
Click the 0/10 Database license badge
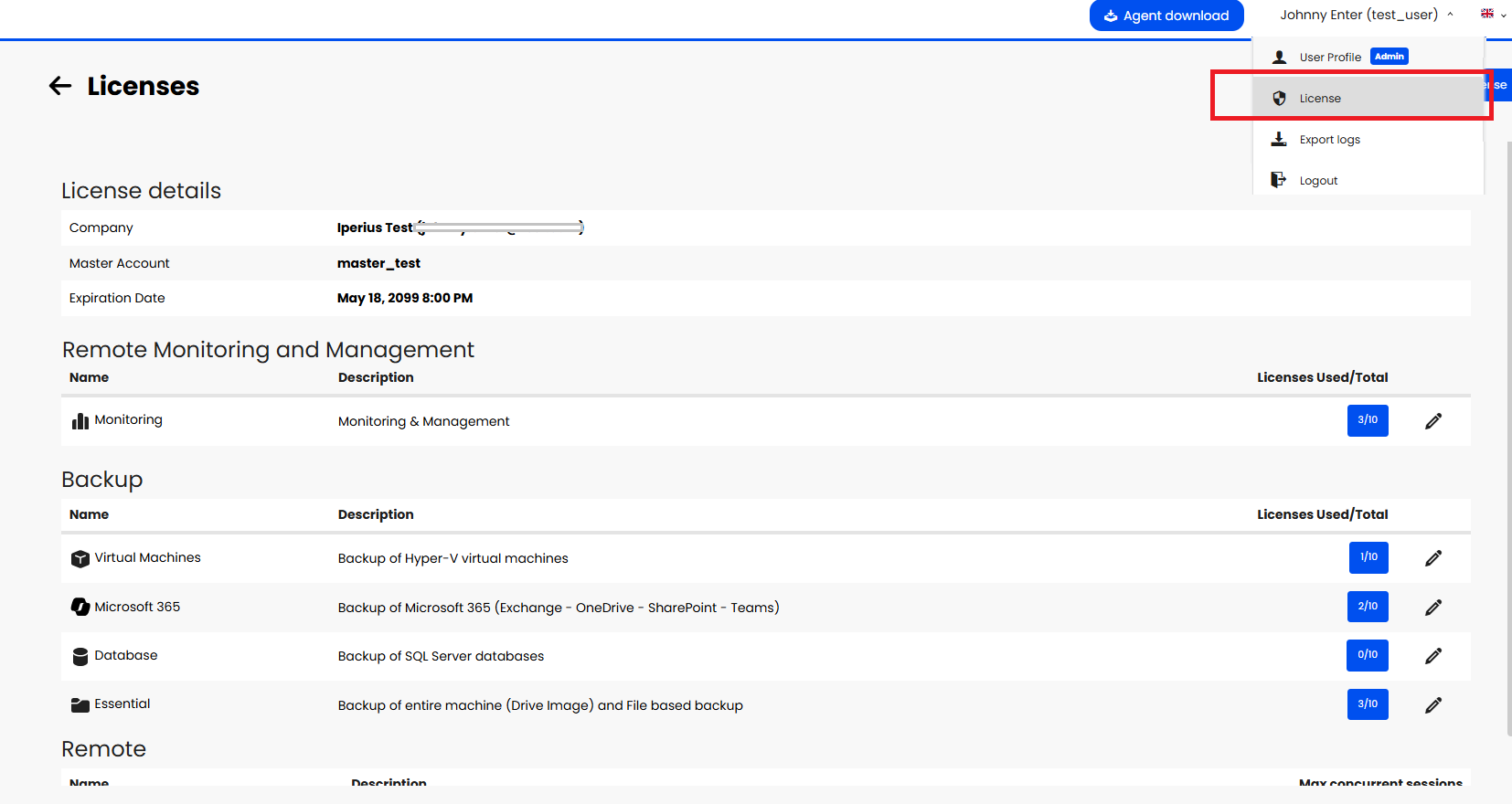click(x=1367, y=655)
